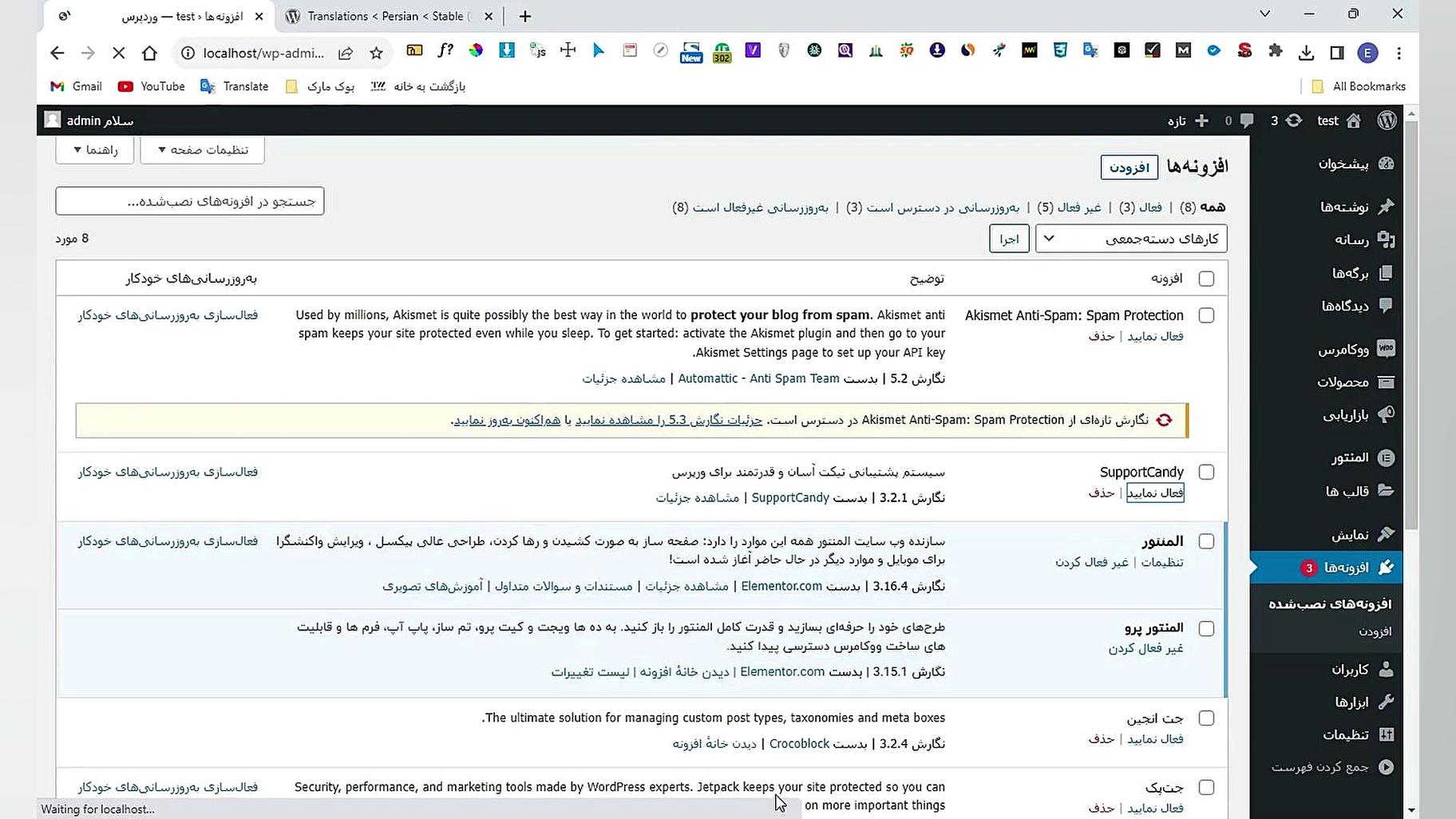
Task: Filter plugins by غیر فعال (5) inactive
Action: 1069,207
